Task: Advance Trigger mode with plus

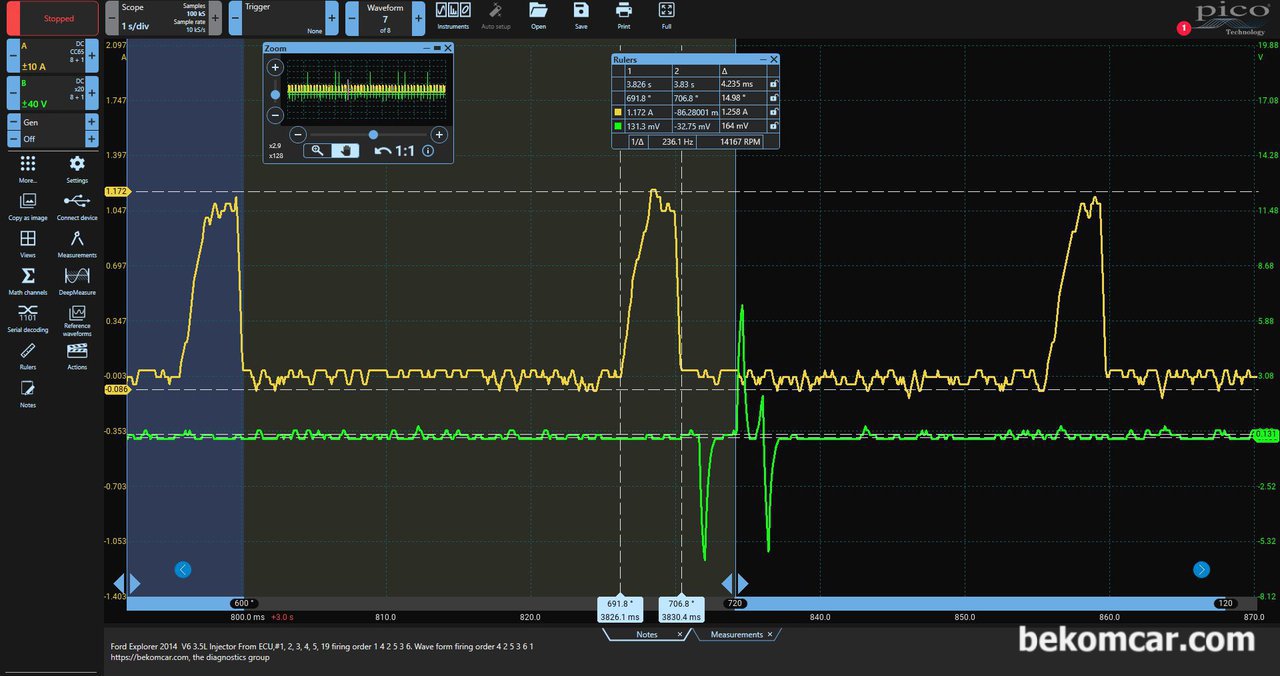Action: tap(331, 18)
